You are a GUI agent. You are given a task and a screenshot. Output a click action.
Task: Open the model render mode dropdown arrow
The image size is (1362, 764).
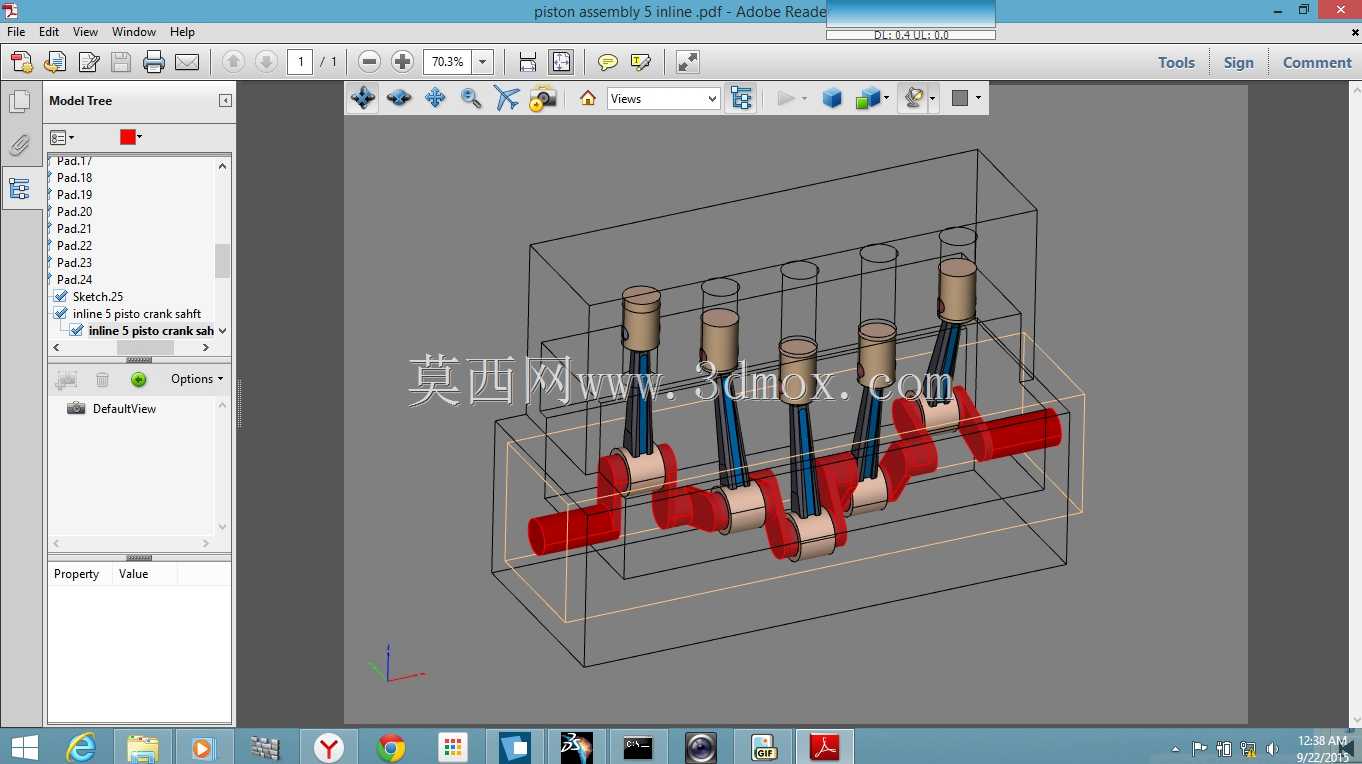(x=887, y=98)
